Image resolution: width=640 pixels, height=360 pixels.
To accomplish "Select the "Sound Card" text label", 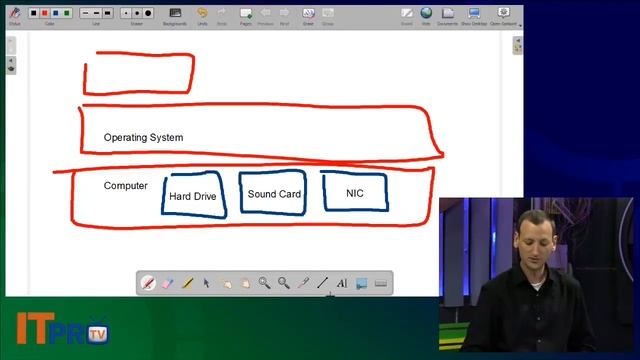I will click(x=274, y=194).
